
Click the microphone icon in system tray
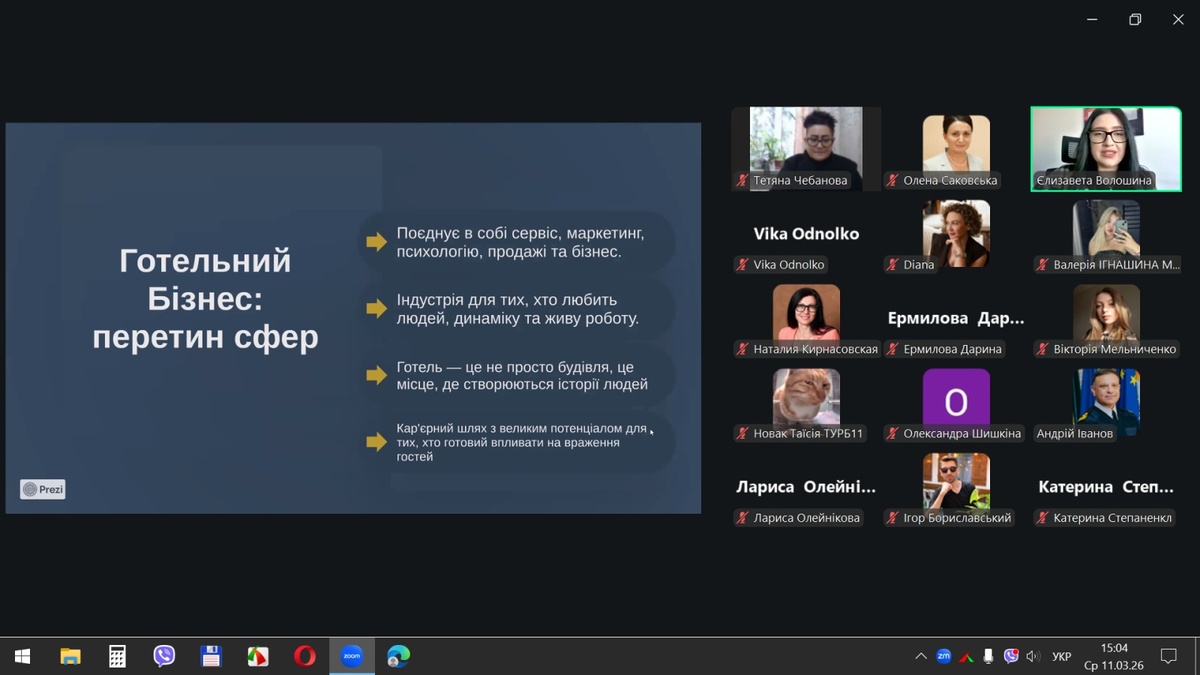[x=988, y=656]
